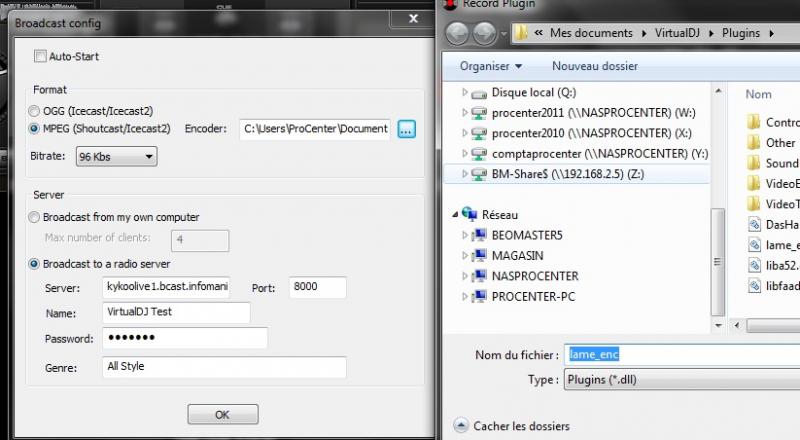Viewport: 800px width, 440px height.
Task: Open the Disque local (Q:) drive
Action: (x=529, y=92)
